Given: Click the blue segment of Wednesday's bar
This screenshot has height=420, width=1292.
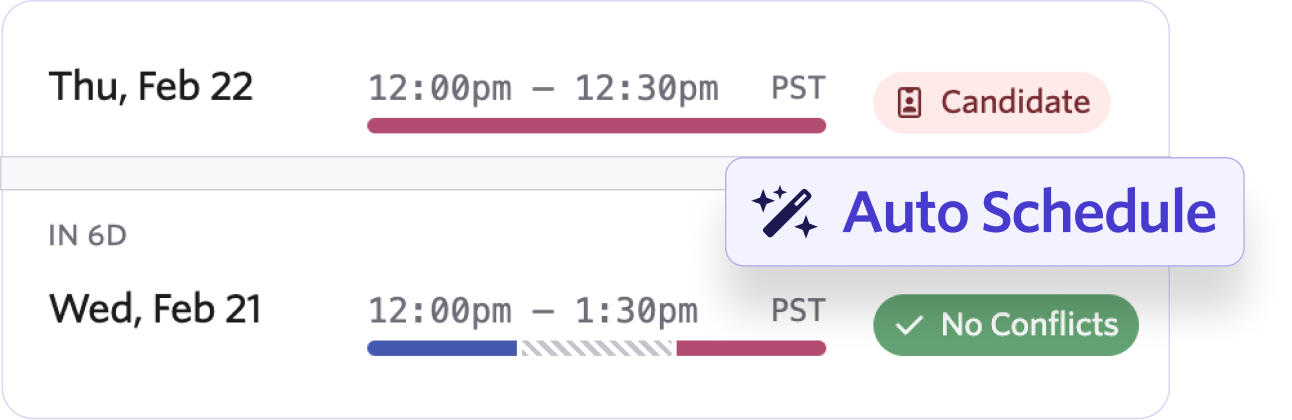Looking at the screenshot, I should [442, 348].
